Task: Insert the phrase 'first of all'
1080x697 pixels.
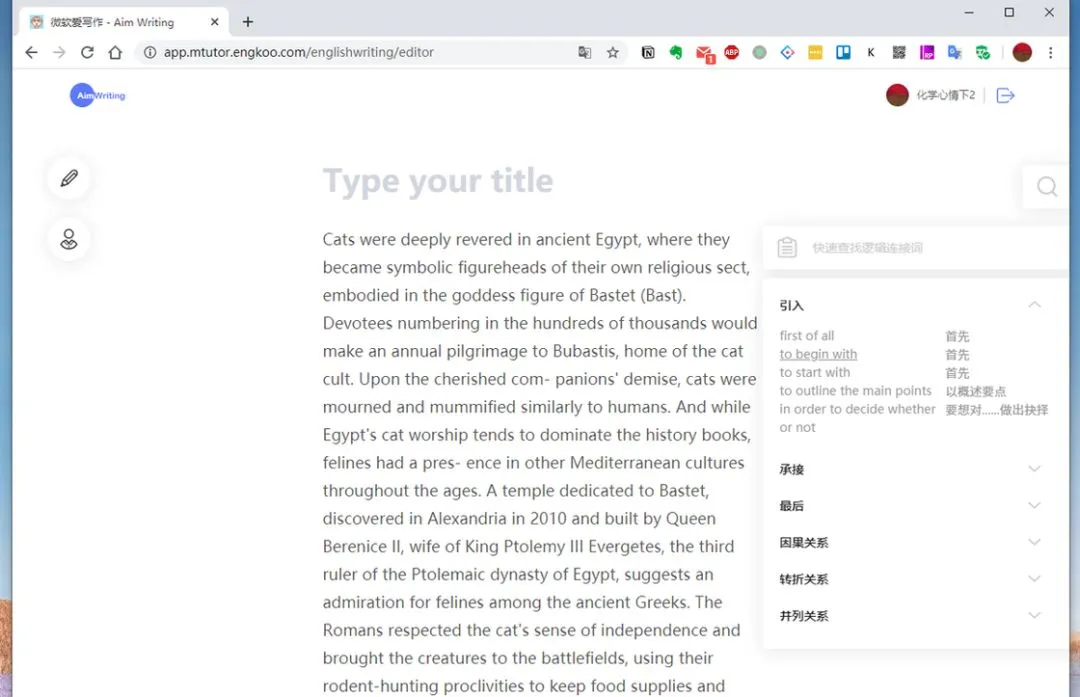Action: coord(807,335)
